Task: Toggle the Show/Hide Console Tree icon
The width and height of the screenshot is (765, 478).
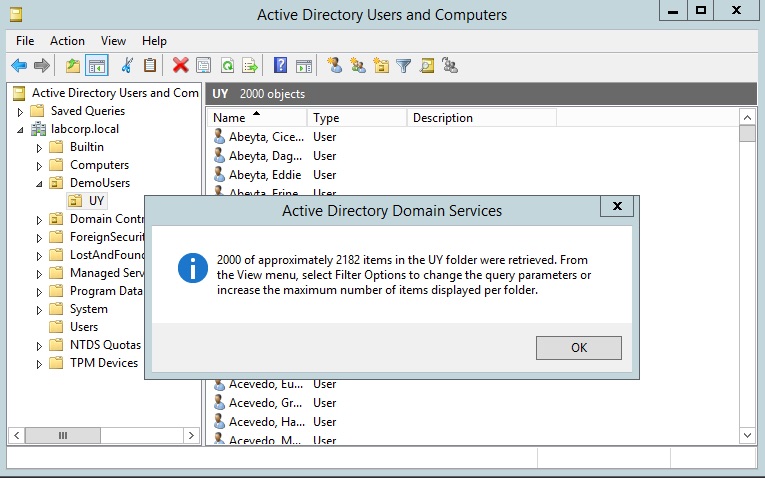Action: point(97,65)
